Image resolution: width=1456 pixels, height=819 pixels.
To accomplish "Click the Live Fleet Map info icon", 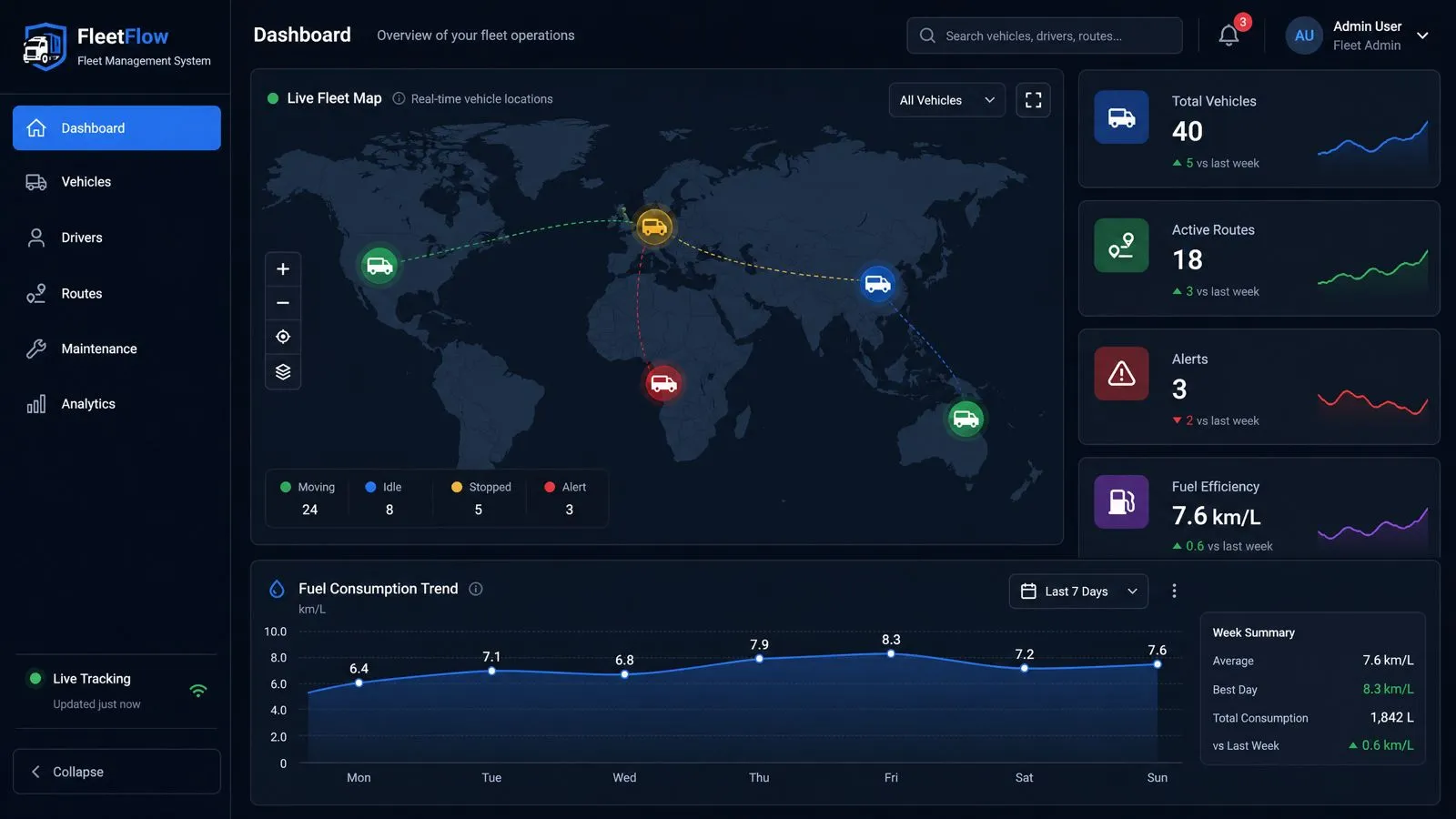I will 399,98.
